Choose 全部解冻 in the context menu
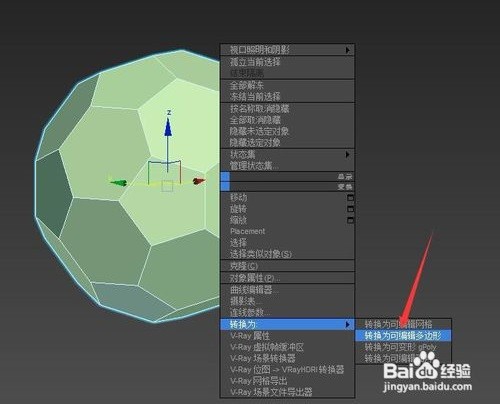The image size is (500, 404). (x=287, y=85)
